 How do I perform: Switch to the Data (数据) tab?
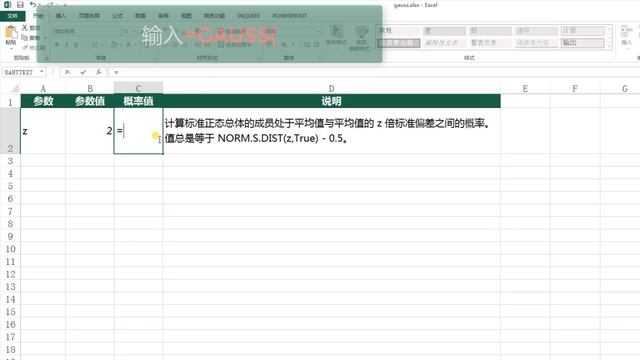click(140, 16)
